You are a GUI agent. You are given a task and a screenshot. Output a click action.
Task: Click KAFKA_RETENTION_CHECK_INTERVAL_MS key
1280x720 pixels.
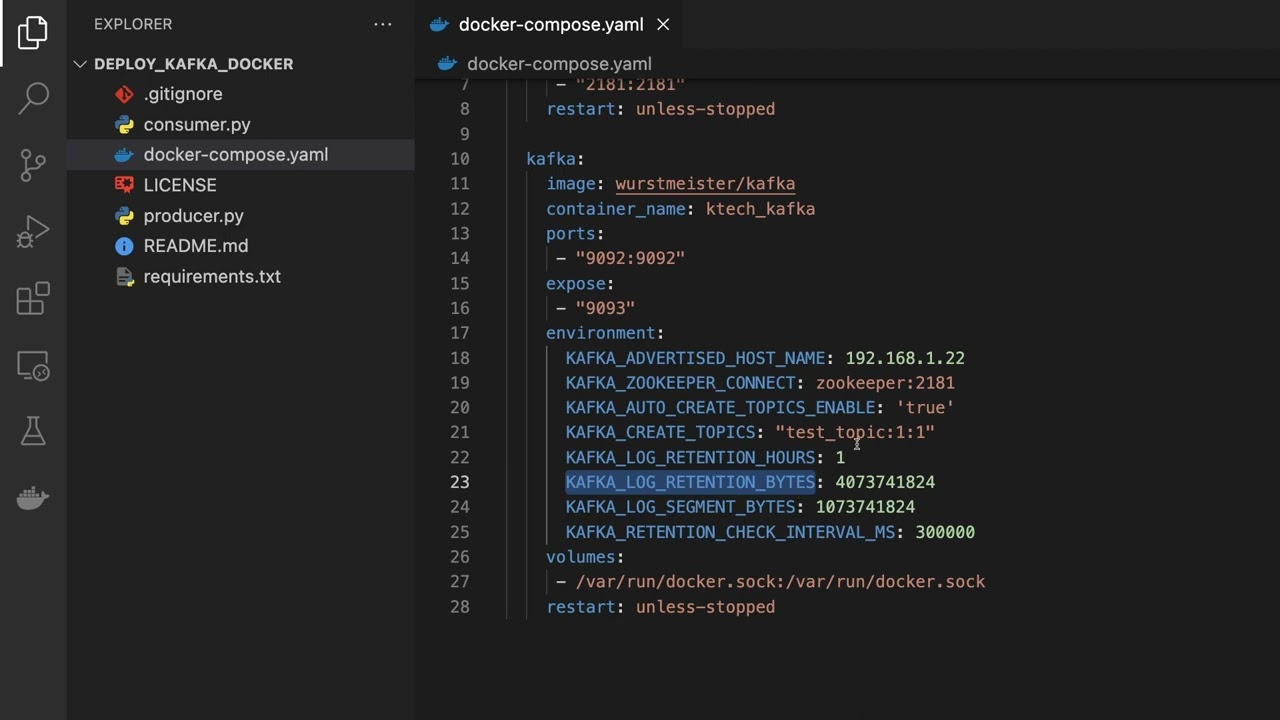(x=730, y=532)
